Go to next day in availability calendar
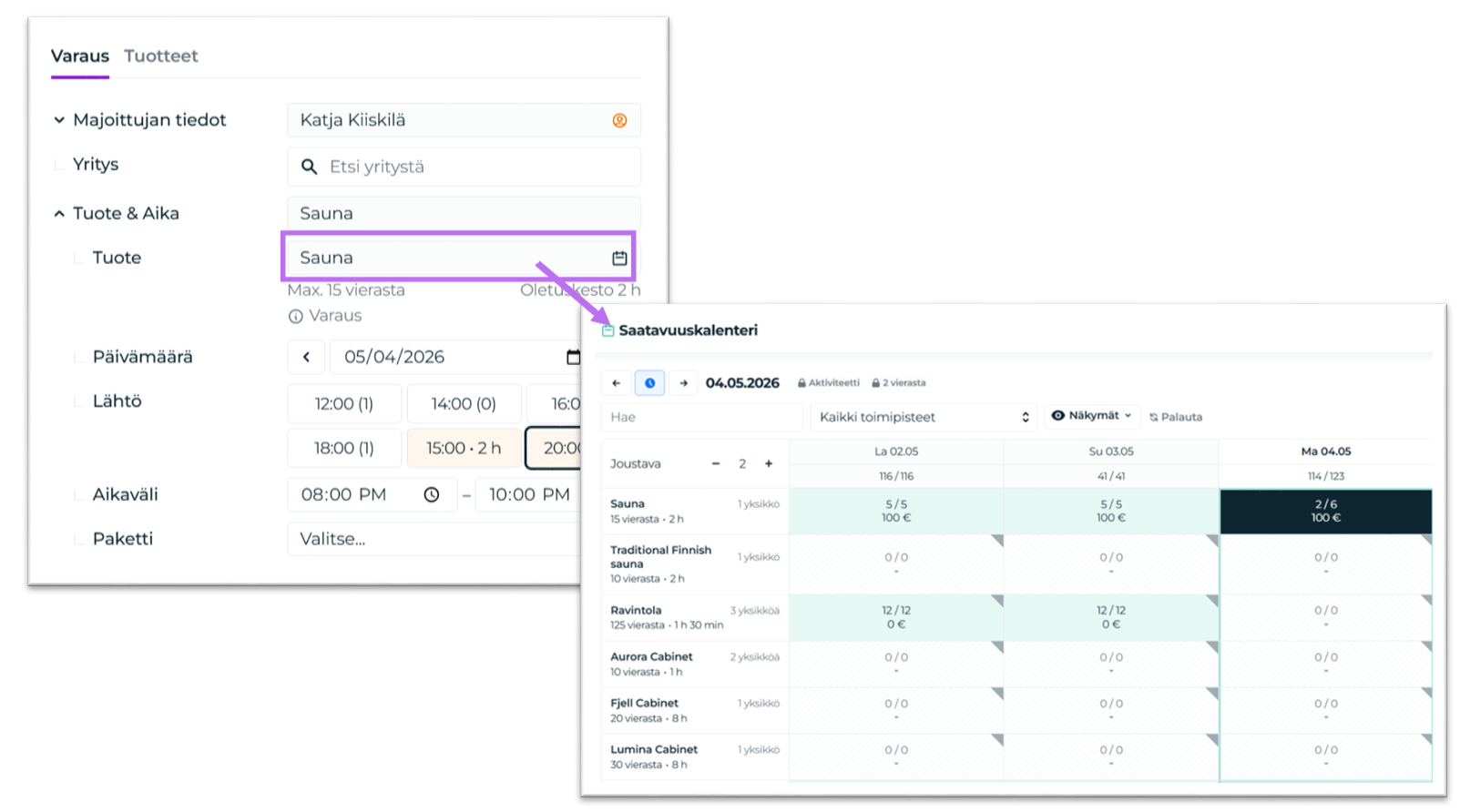This screenshot has width=1460, height=812. click(683, 383)
